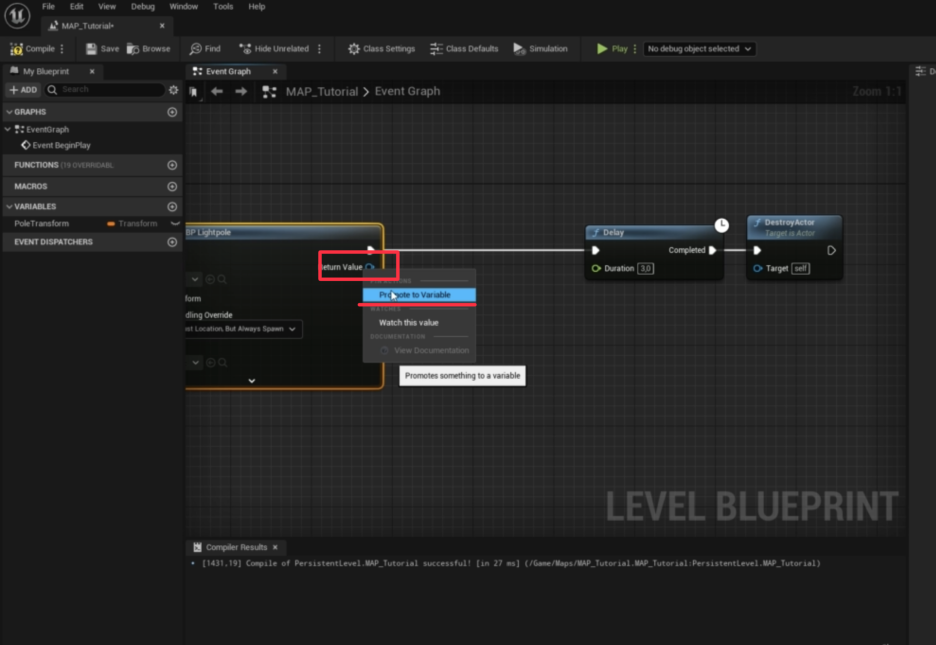Image resolution: width=936 pixels, height=645 pixels.
Task: Edit the Delay Duration value field
Action: tap(645, 269)
